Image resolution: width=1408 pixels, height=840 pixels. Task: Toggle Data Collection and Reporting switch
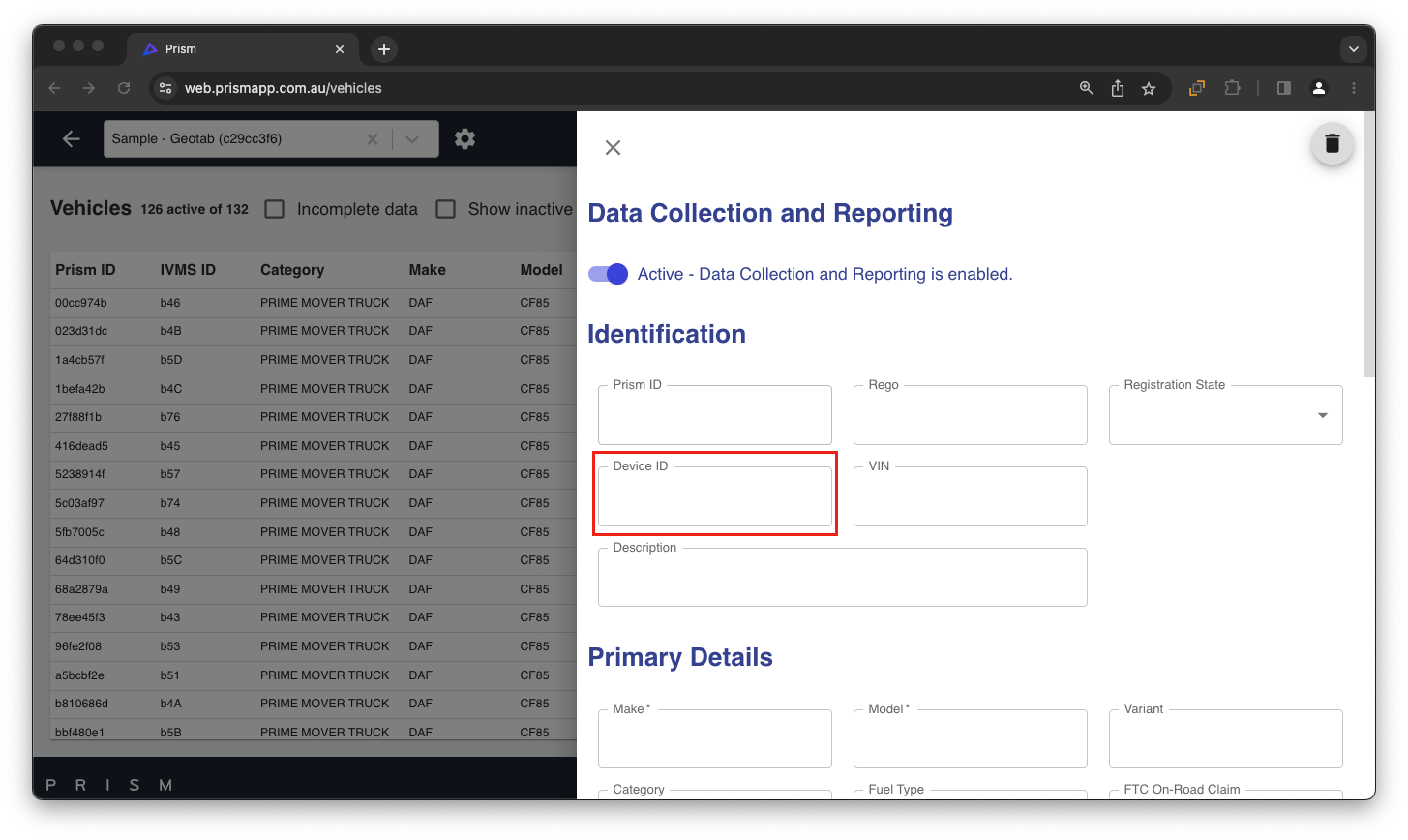tap(609, 274)
